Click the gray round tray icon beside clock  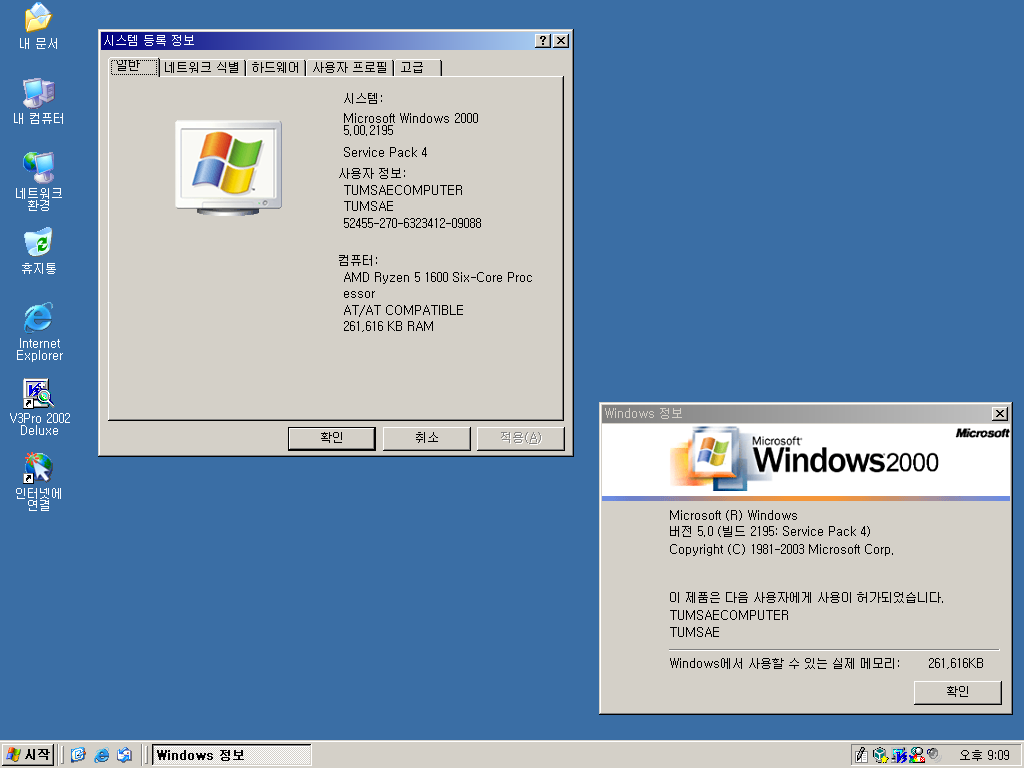933,754
